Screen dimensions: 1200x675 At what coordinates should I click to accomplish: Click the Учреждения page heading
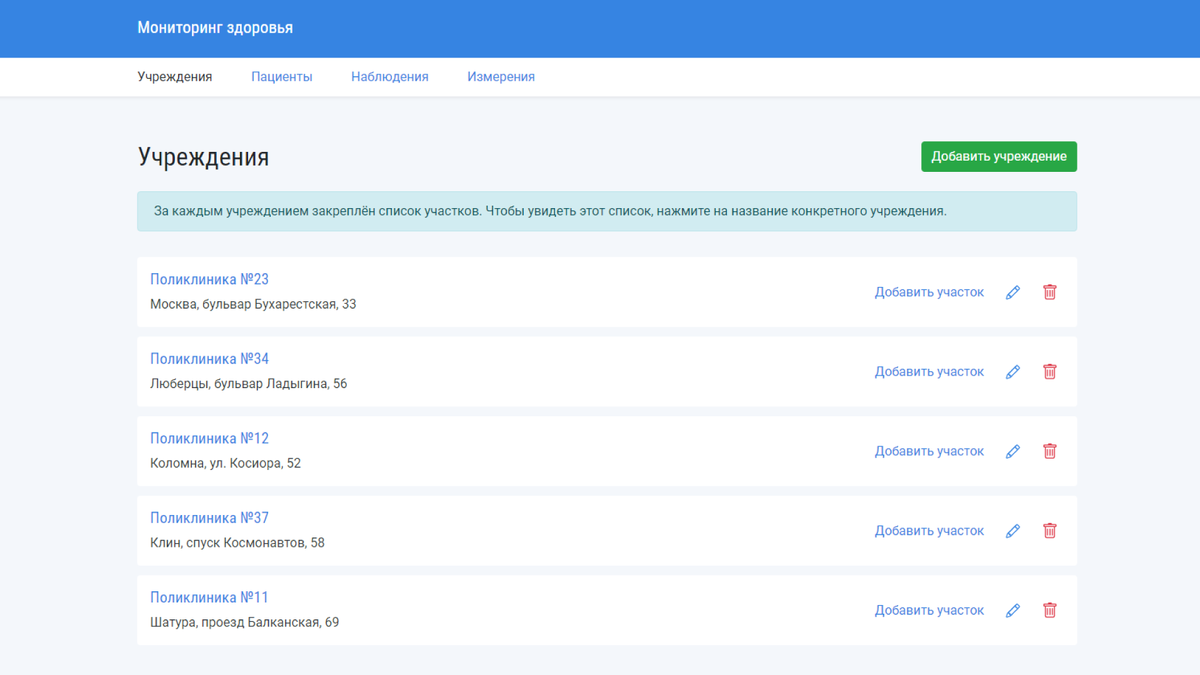(x=203, y=157)
